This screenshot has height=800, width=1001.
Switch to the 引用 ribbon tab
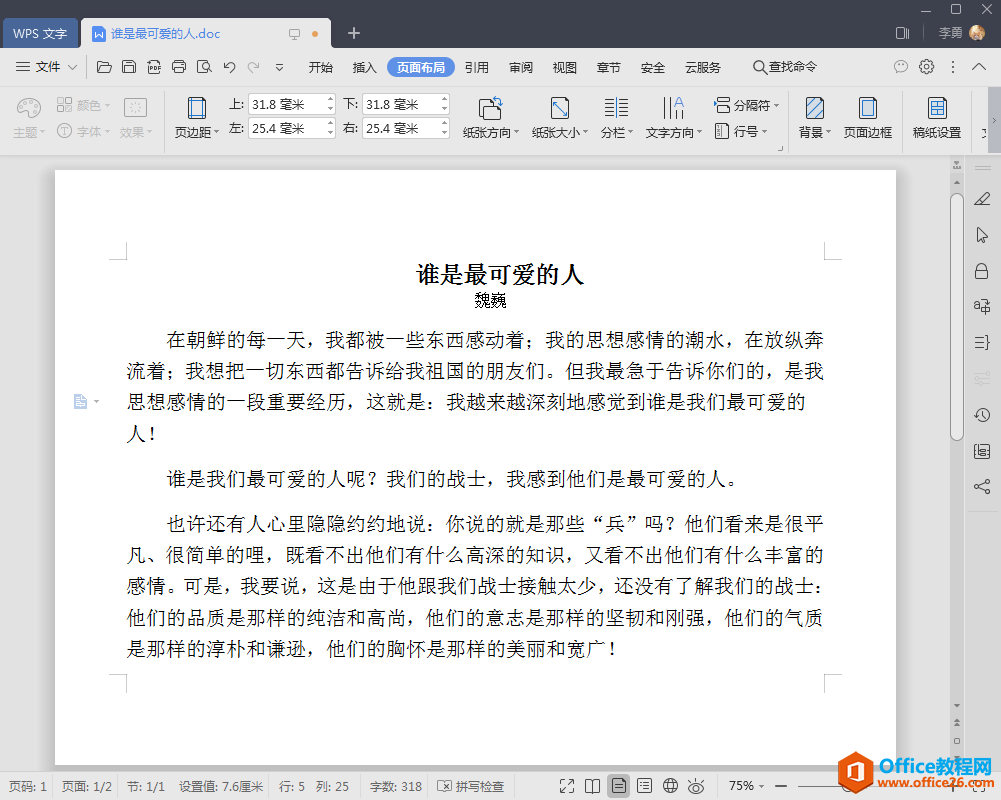476,67
